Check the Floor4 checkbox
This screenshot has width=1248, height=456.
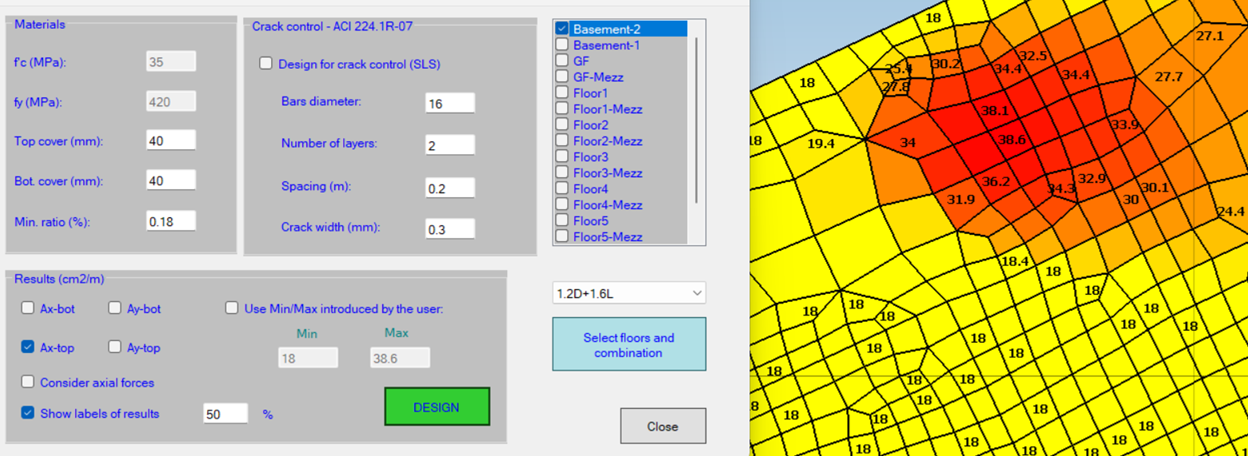point(562,189)
